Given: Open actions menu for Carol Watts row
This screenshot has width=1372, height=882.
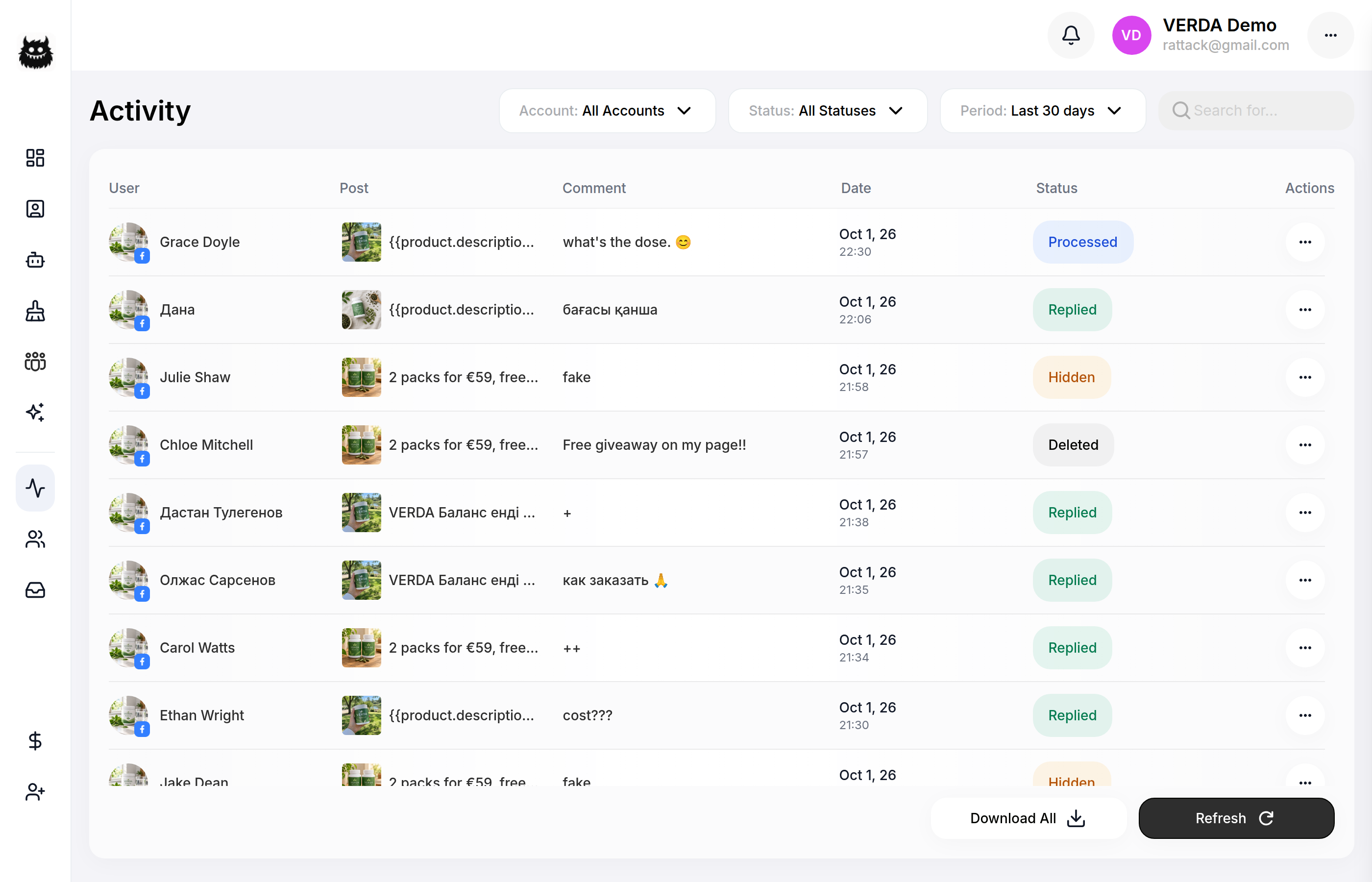Looking at the screenshot, I should pyautogui.click(x=1305, y=648).
